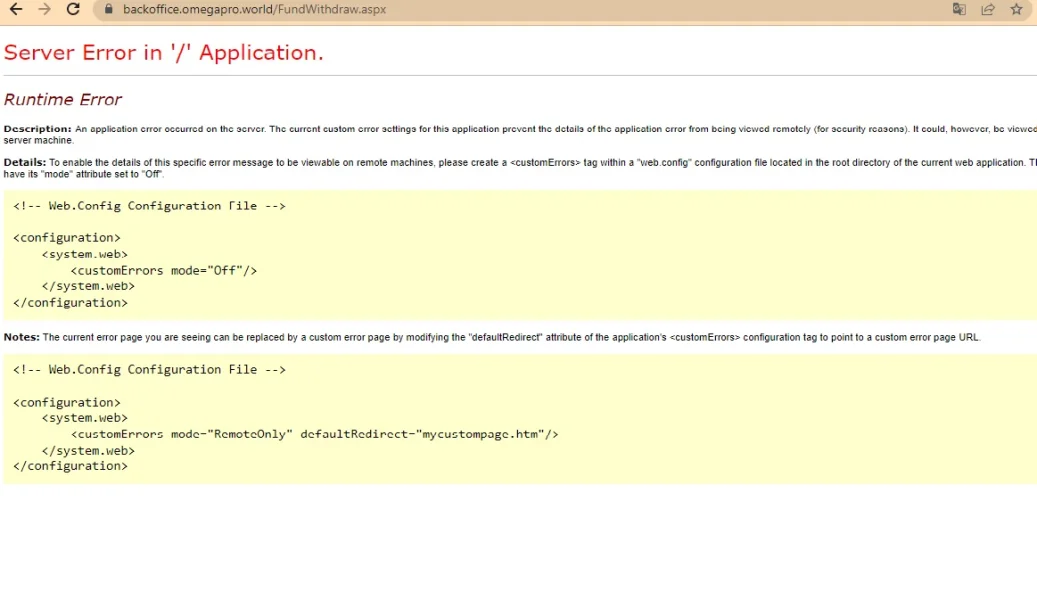Click the 'Runtime Error' subheading
Image resolution: width=1037 pixels, height=600 pixels.
pyautogui.click(x=63, y=99)
